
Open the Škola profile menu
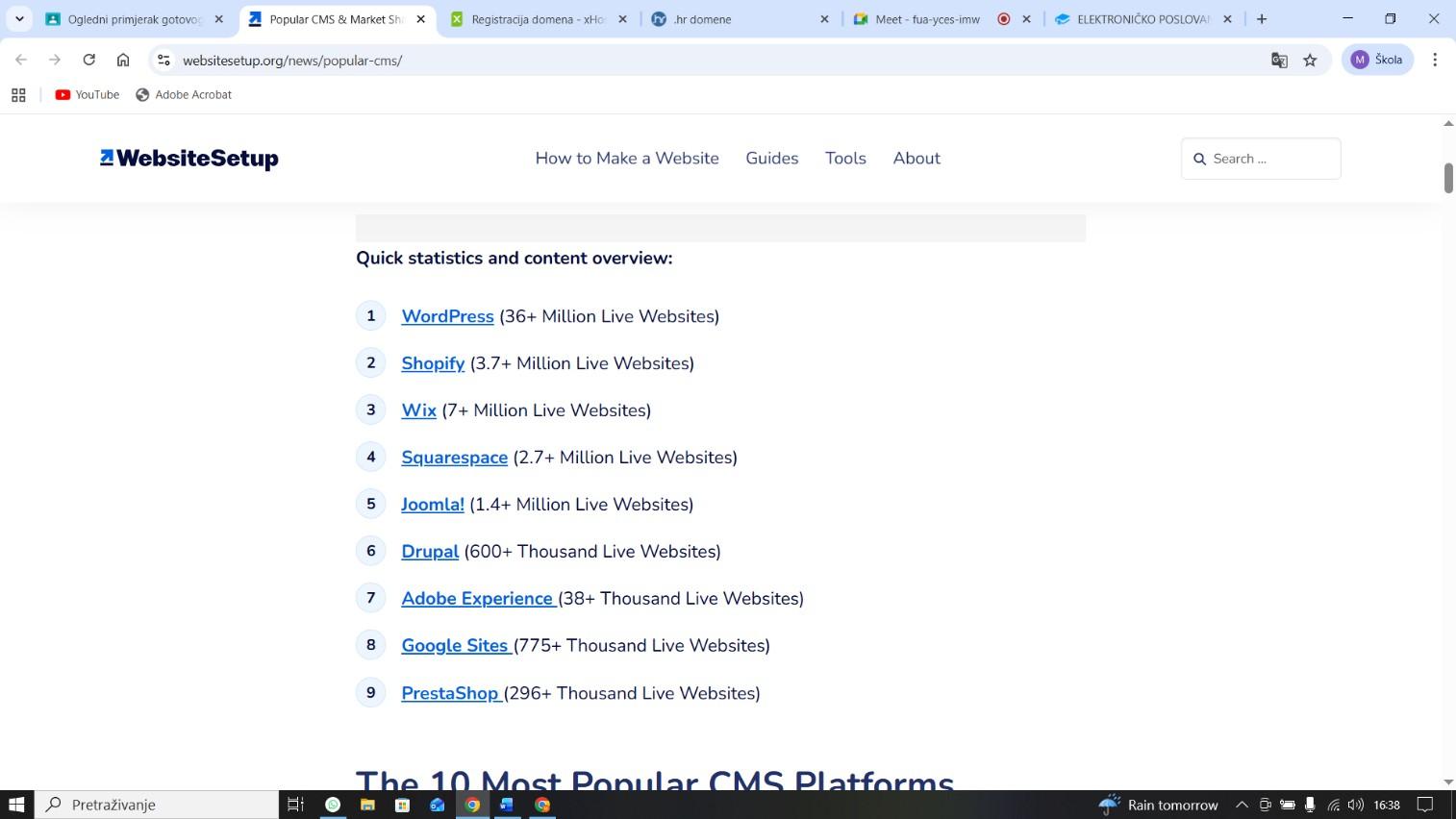(1377, 60)
